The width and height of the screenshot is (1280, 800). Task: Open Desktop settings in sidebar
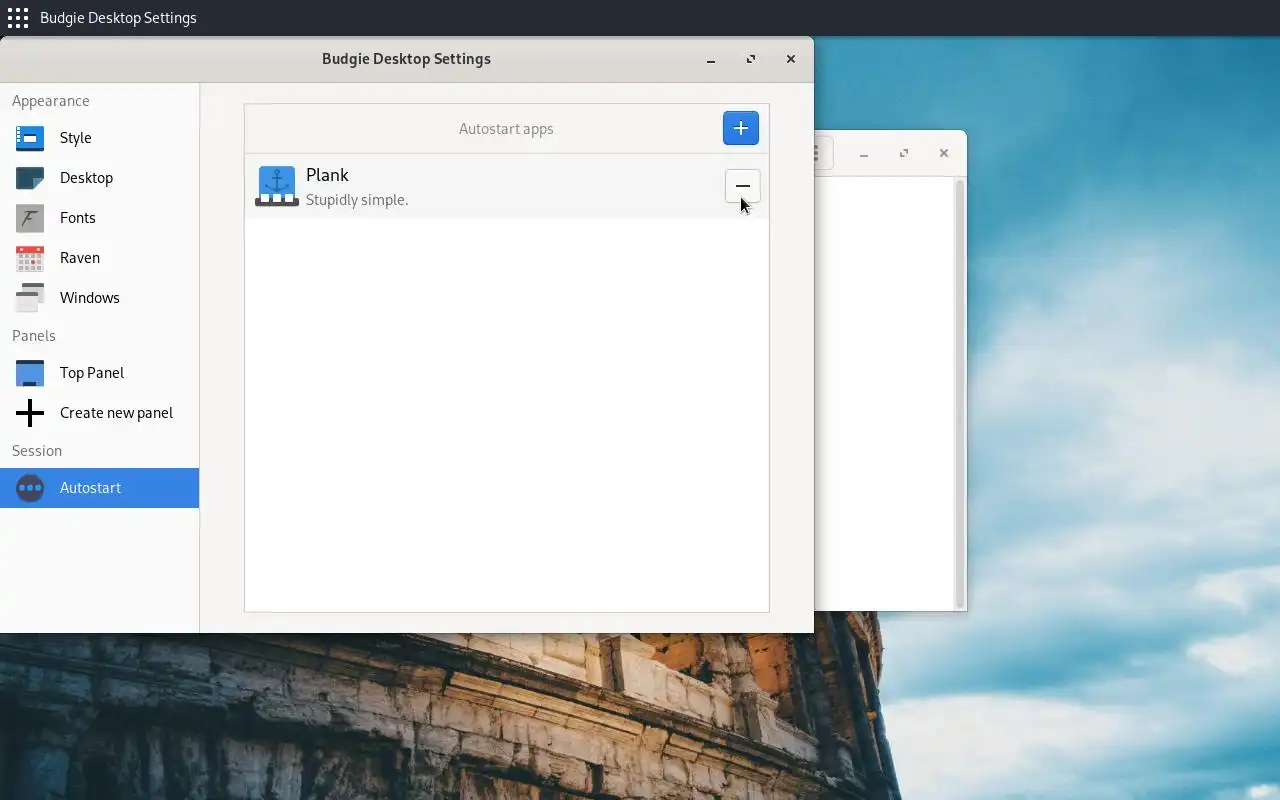pos(99,178)
